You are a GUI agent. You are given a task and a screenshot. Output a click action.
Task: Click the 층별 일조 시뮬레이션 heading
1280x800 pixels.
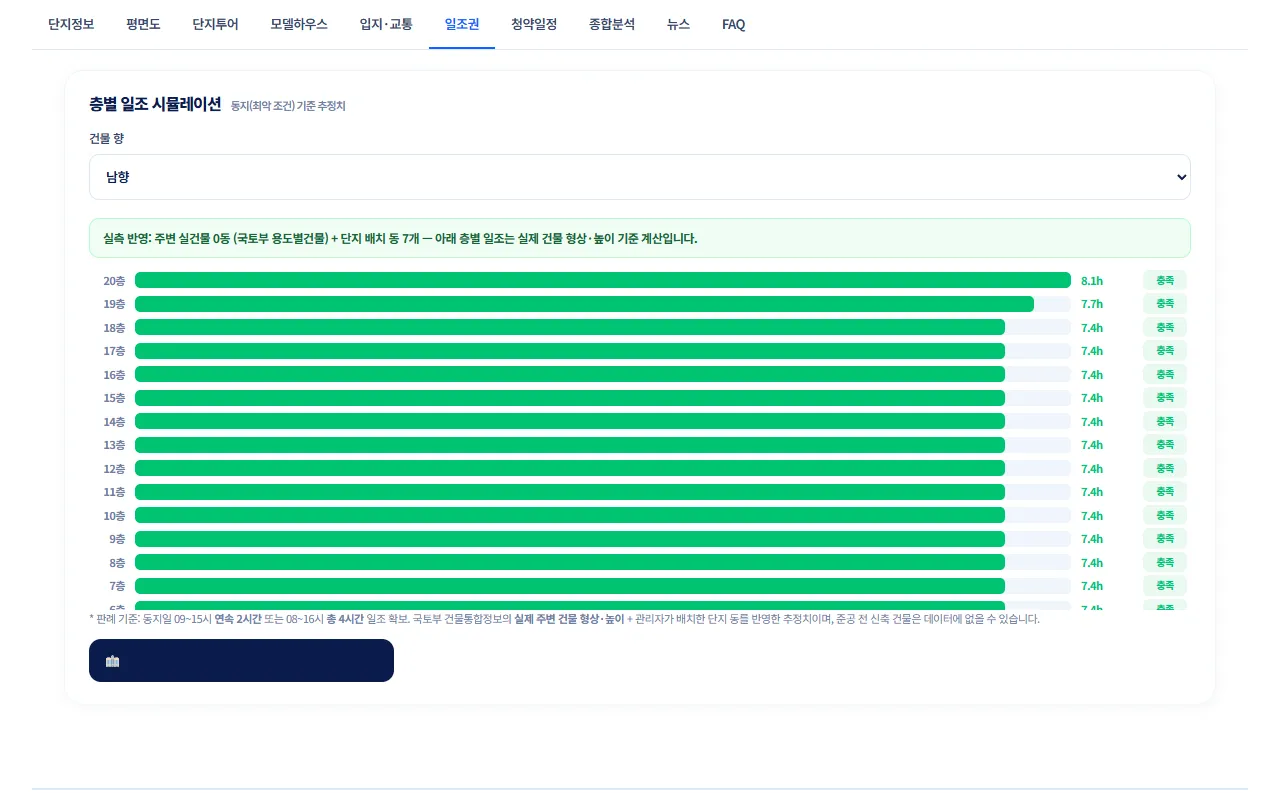click(155, 104)
